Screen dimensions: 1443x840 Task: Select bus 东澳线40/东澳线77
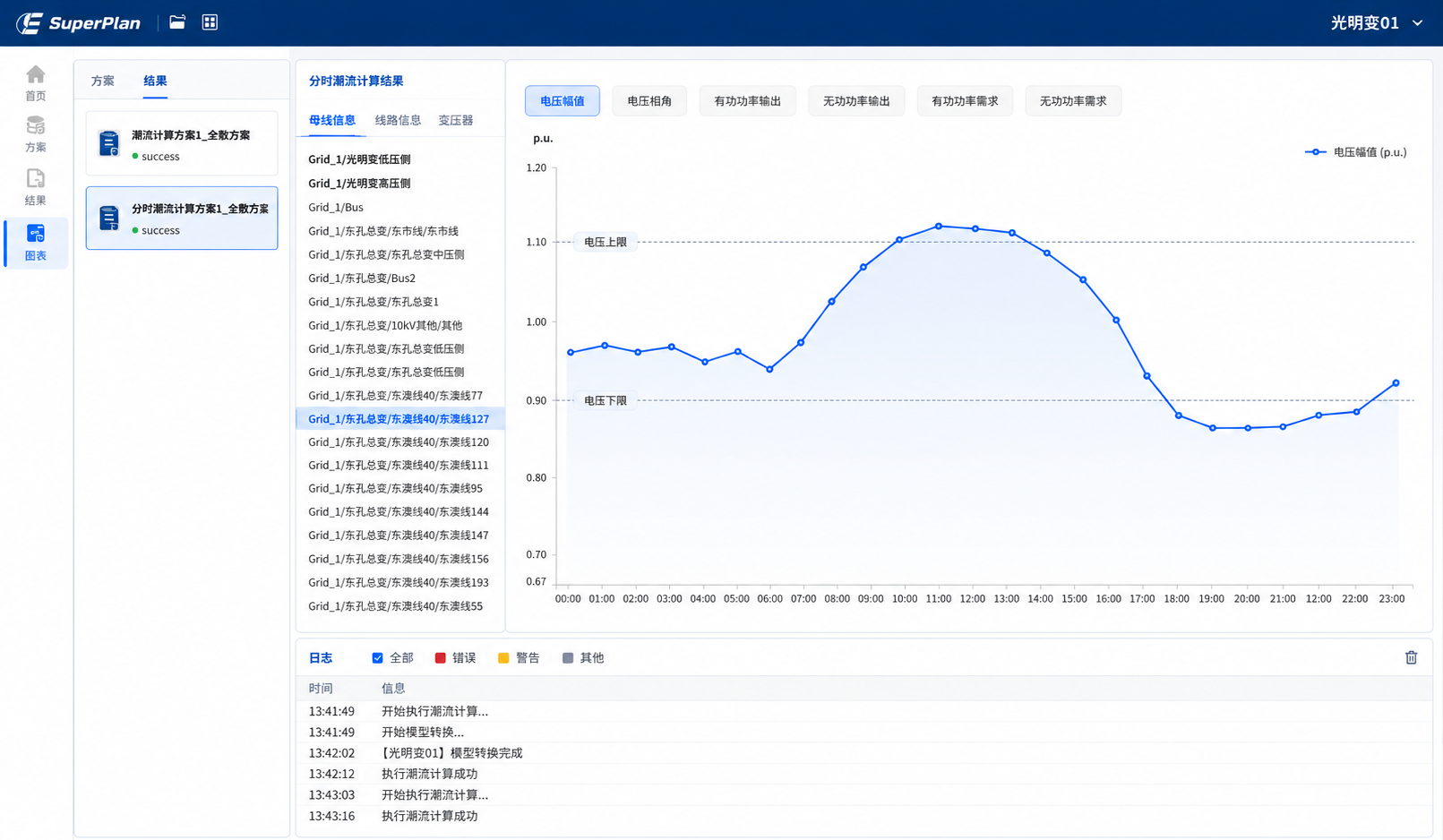click(395, 396)
